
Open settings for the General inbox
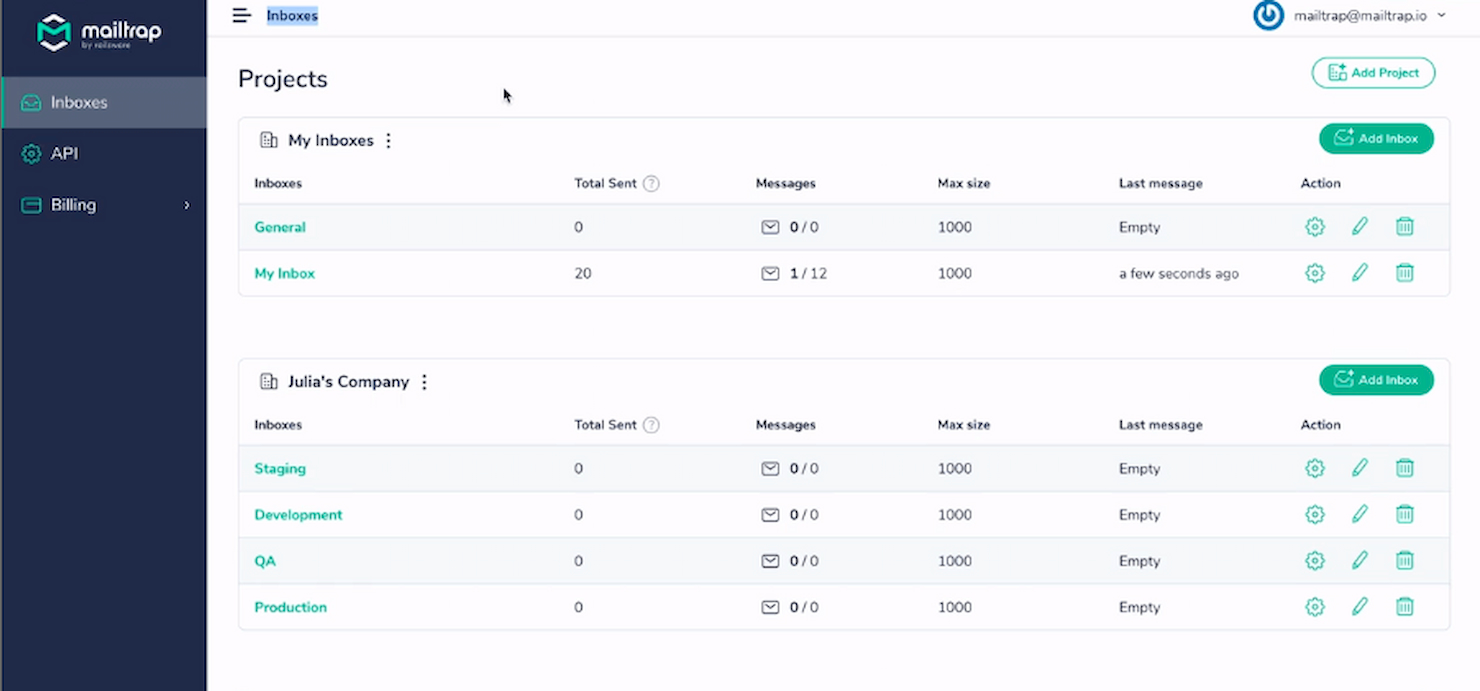coord(1314,227)
